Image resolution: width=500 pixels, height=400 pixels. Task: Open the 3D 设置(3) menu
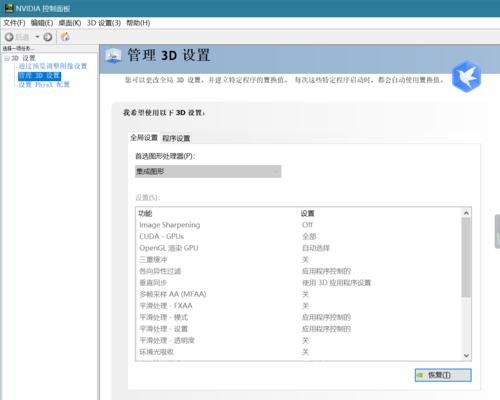[x=104, y=23]
